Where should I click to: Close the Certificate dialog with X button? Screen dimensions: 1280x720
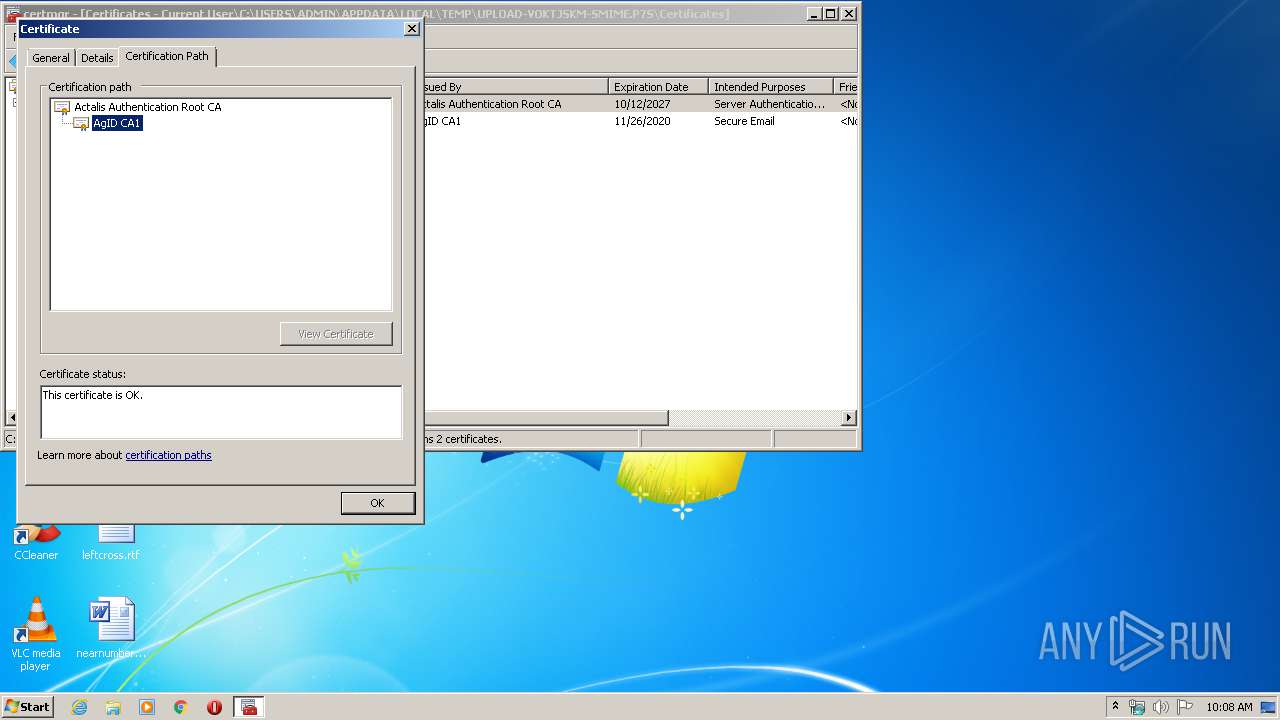[x=411, y=29]
